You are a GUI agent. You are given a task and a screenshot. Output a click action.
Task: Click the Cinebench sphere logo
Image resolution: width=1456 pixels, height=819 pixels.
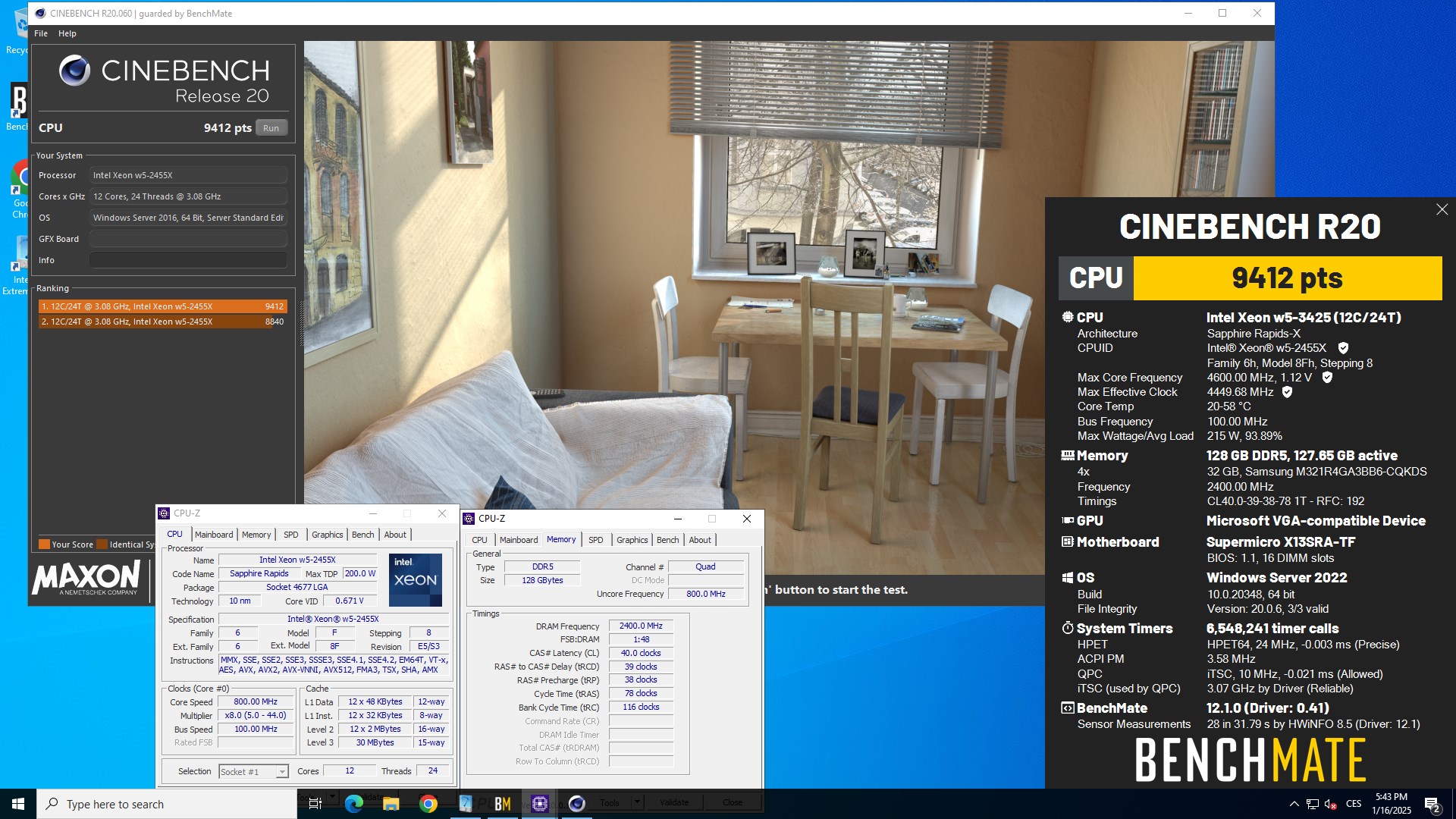pyautogui.click(x=75, y=71)
